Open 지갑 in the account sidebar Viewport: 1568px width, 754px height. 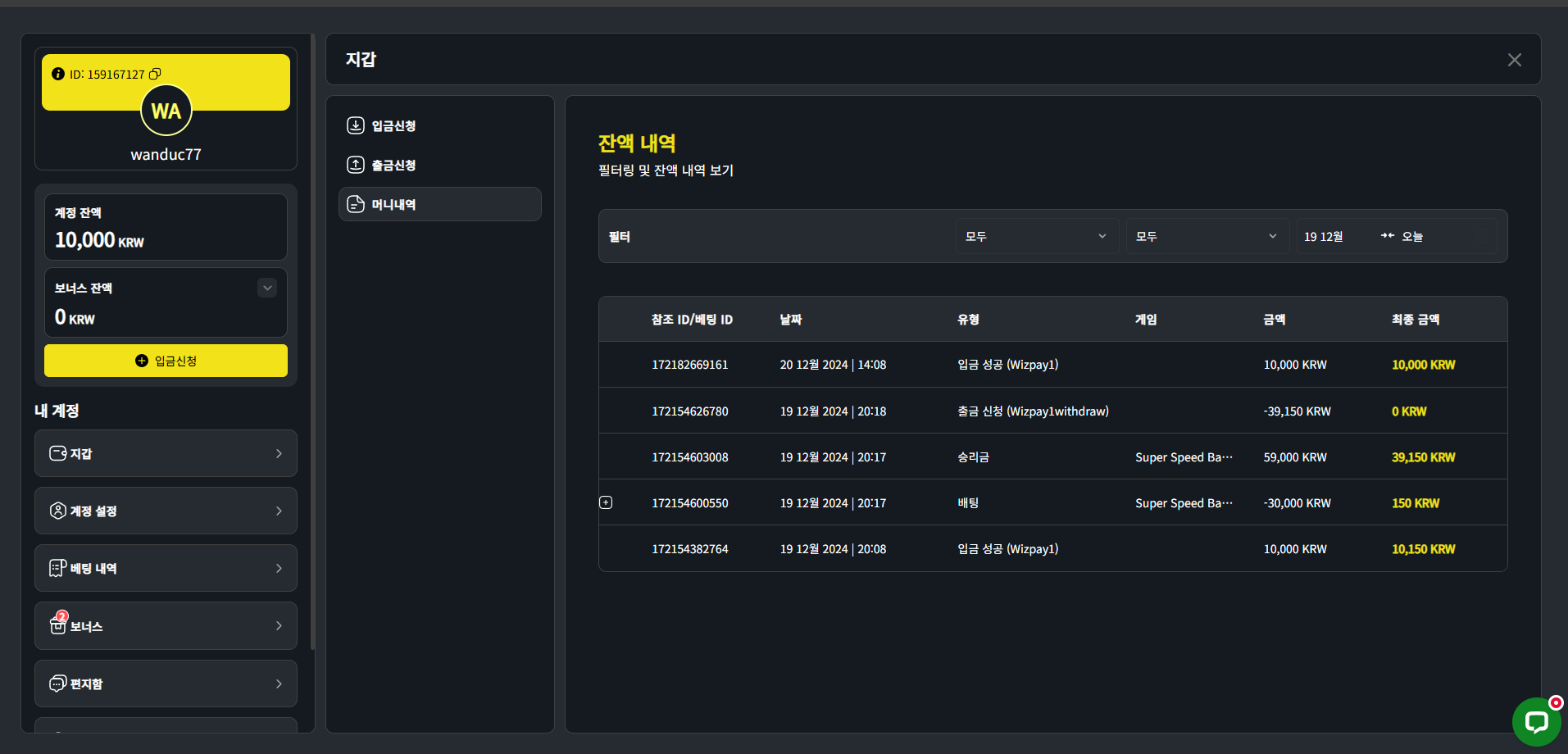(166, 453)
